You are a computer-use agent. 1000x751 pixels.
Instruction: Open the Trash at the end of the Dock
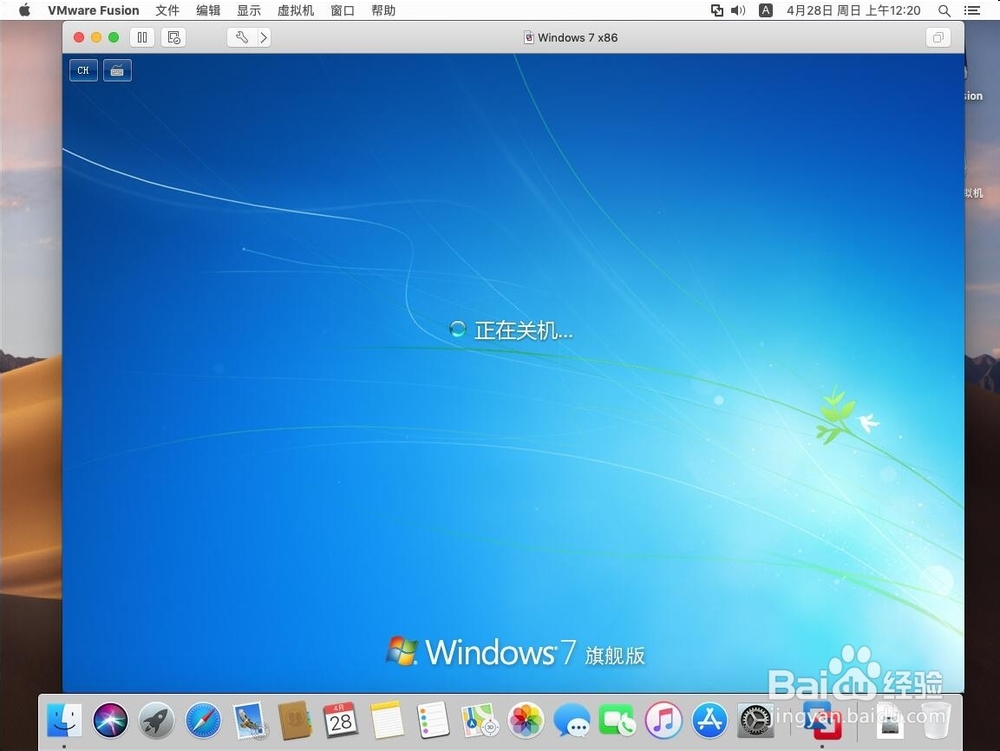click(x=936, y=719)
